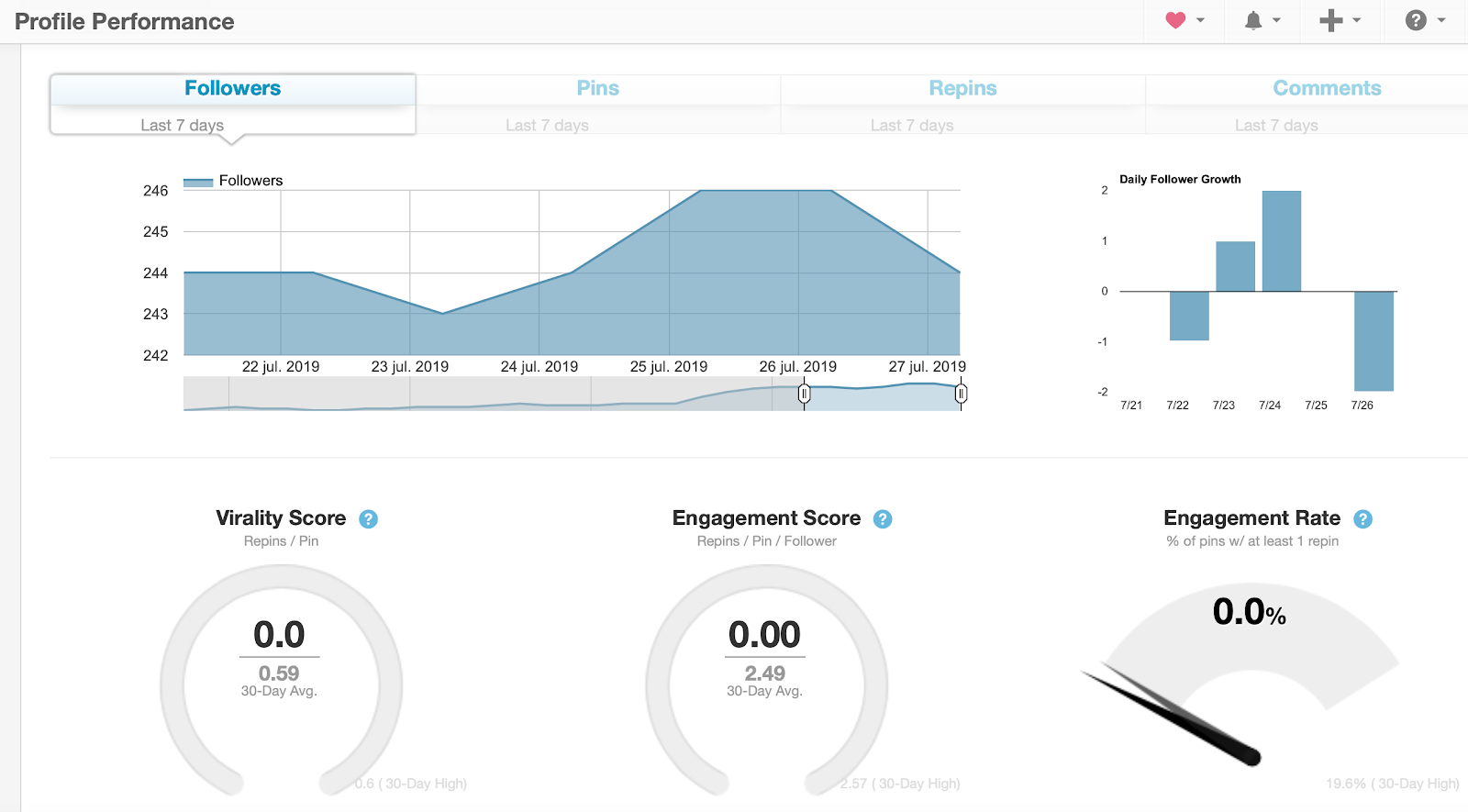Switch to the Repins tab
This screenshot has width=1468, height=812.
click(962, 89)
